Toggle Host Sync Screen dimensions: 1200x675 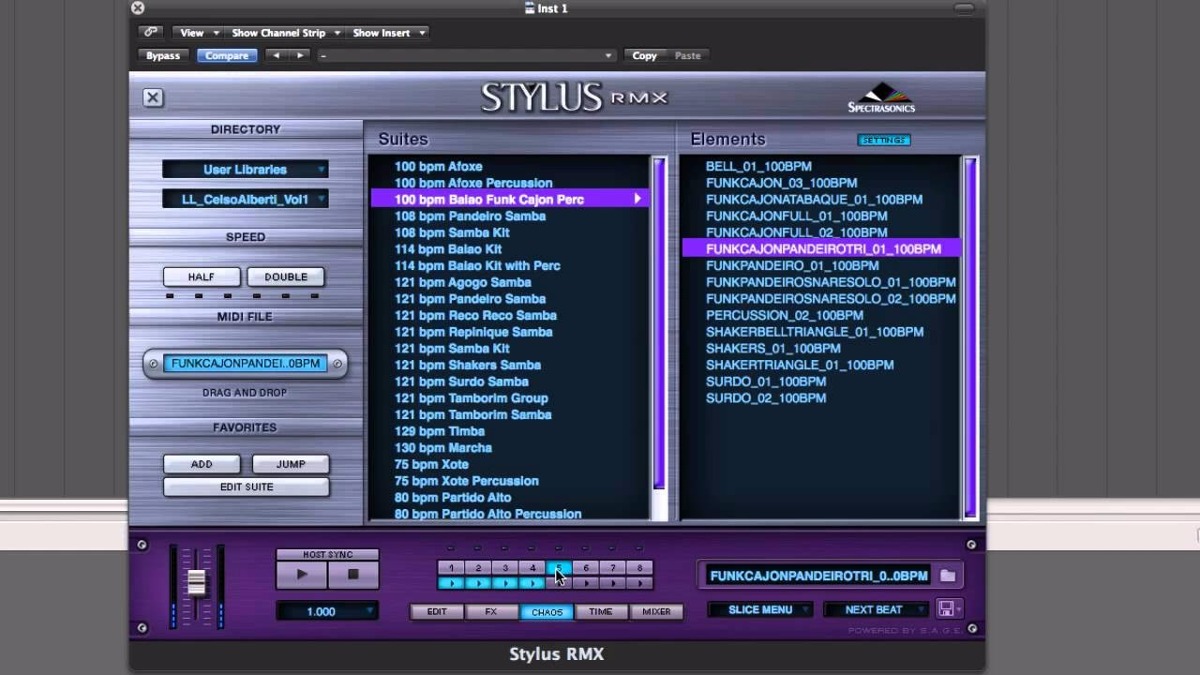(x=327, y=554)
